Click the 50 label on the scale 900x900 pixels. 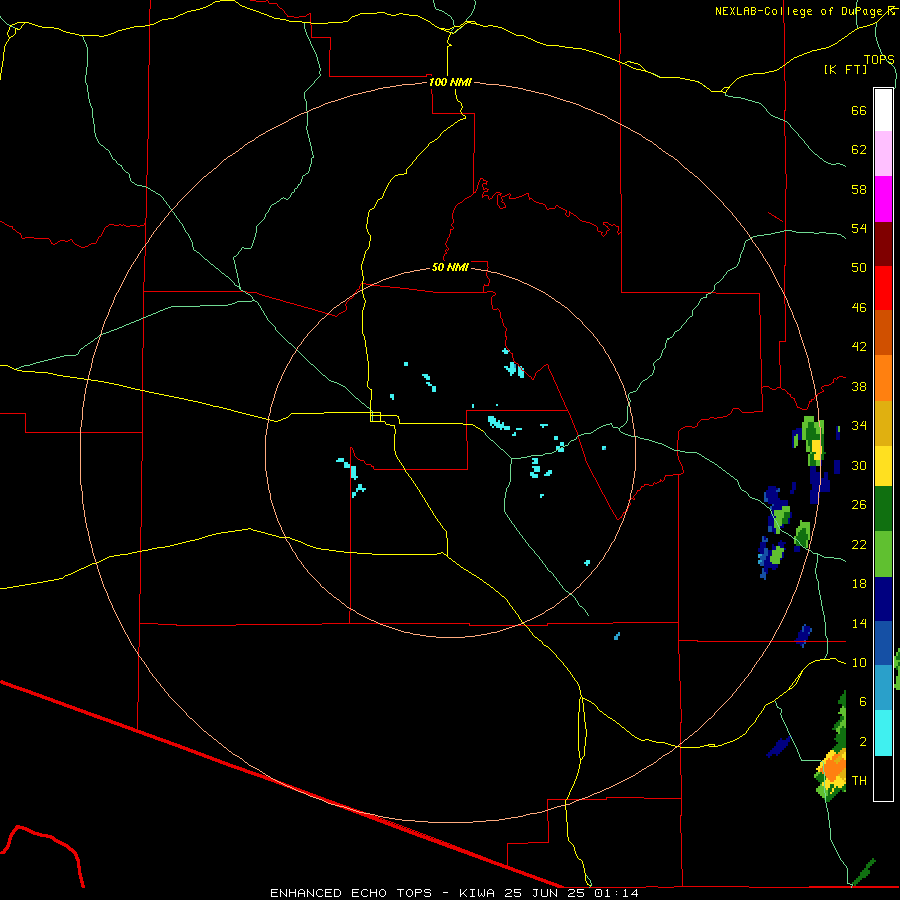click(859, 268)
